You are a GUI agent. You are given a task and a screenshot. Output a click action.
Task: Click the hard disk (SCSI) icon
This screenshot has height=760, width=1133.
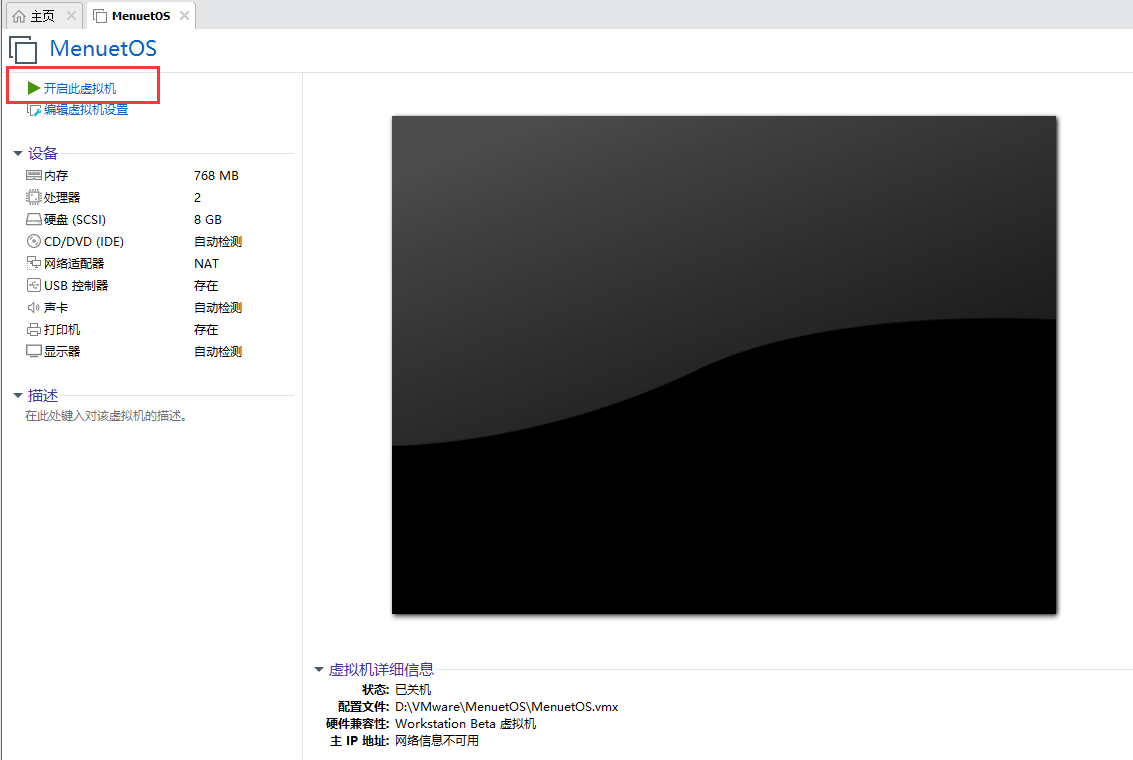point(34,220)
